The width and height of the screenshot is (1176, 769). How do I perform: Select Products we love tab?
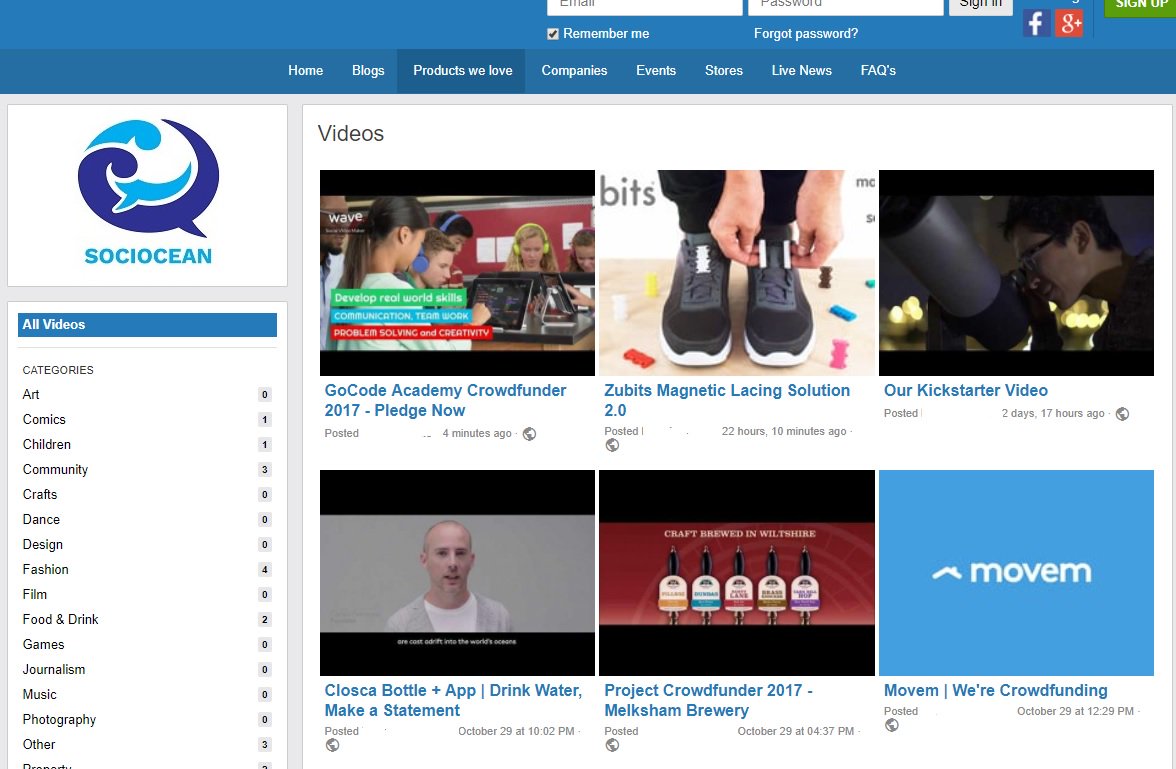(x=462, y=71)
